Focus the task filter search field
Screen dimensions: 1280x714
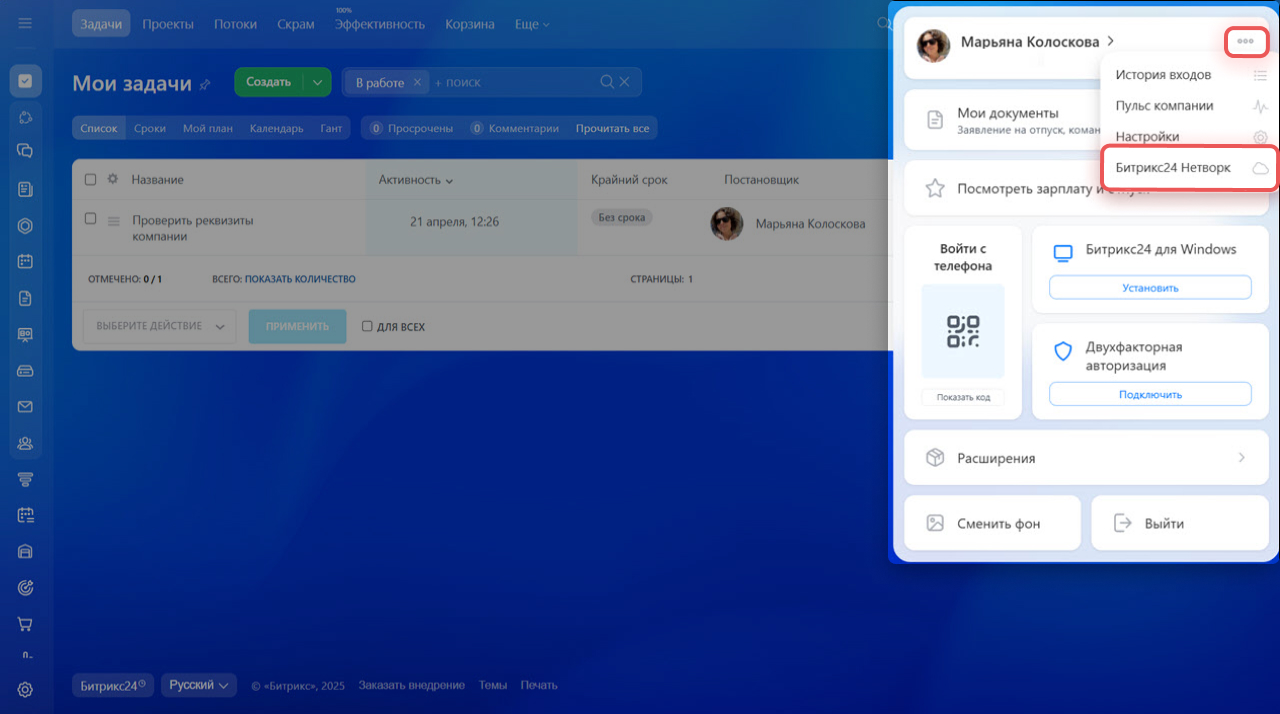(515, 82)
